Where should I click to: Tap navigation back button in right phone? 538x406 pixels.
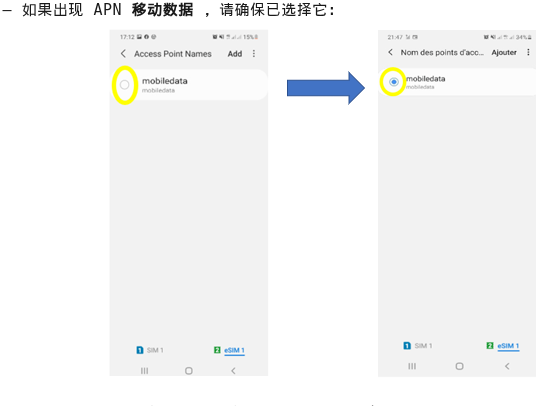tap(507, 366)
